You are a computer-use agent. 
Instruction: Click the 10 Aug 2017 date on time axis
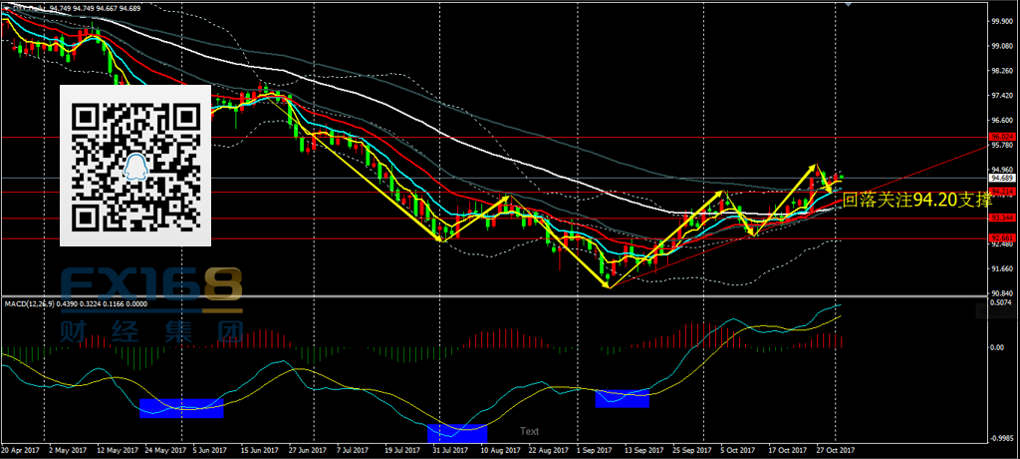(x=502, y=452)
